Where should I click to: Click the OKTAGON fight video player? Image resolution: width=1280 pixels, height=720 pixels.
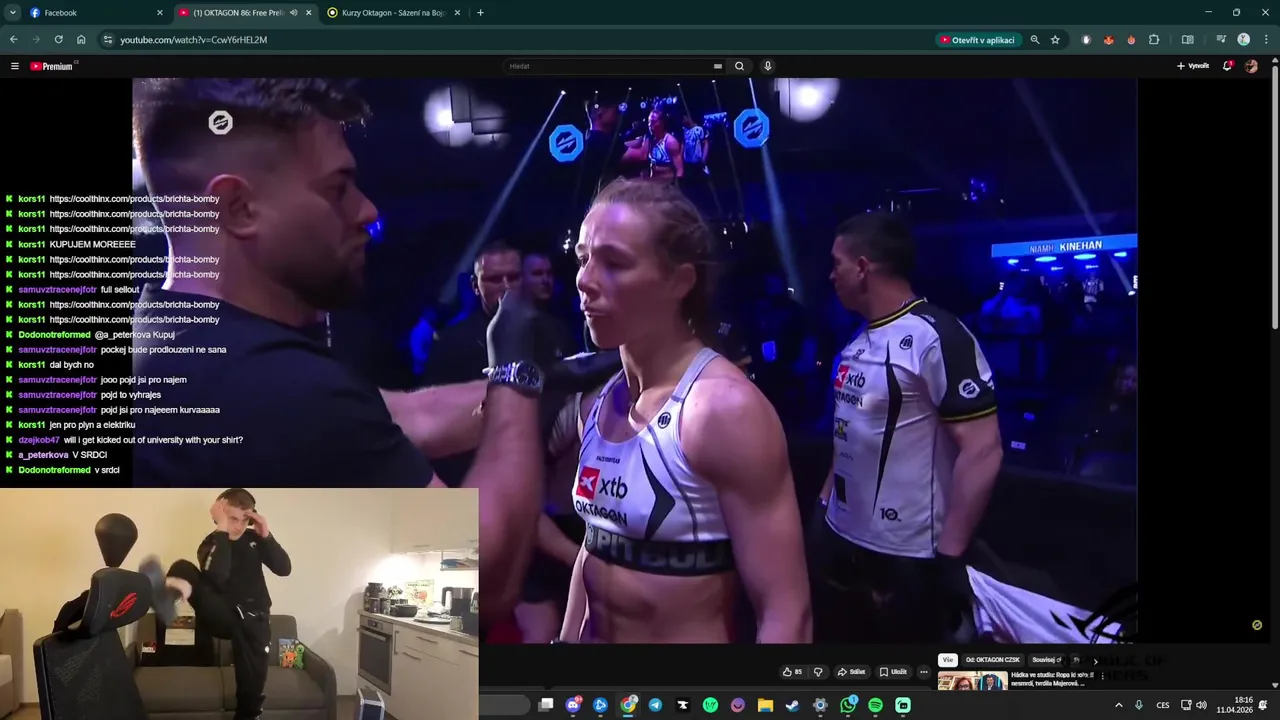coord(634,360)
